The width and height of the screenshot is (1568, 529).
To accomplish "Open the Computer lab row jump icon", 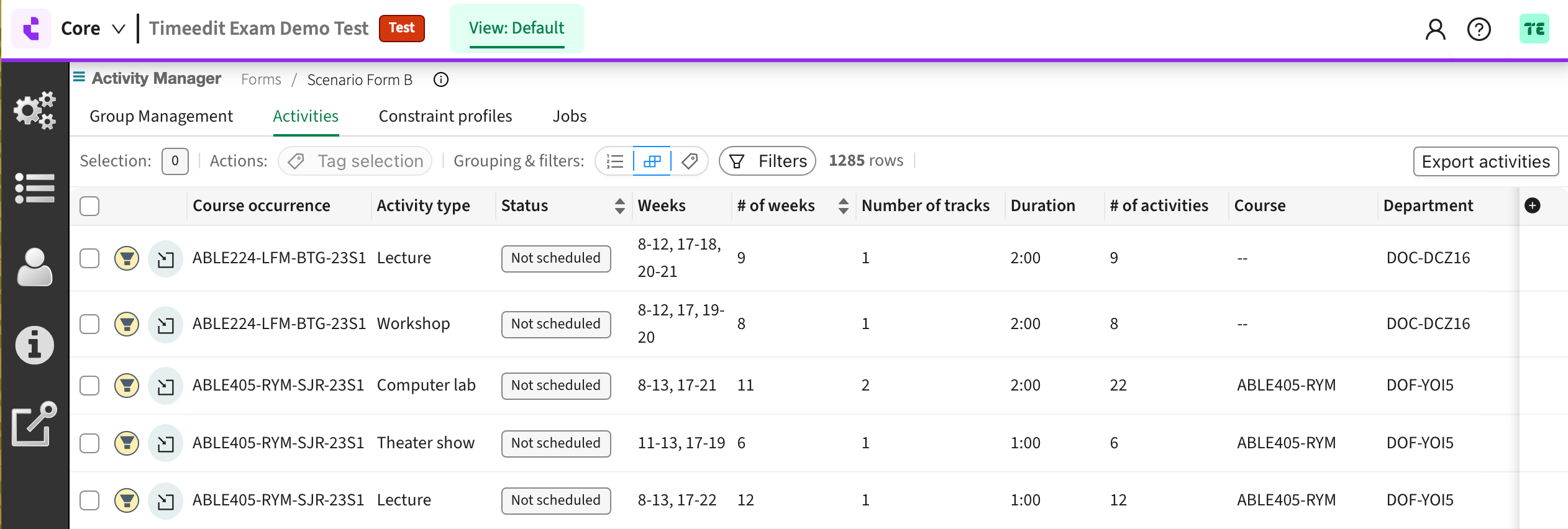I will [x=165, y=386].
